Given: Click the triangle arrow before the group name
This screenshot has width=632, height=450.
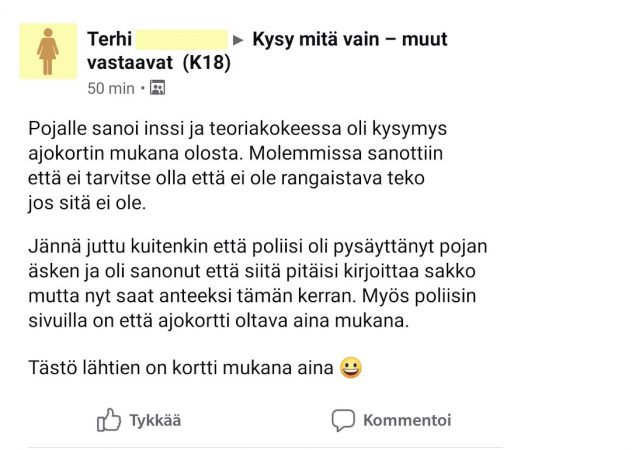Looking at the screenshot, I should pyautogui.click(x=238, y=41).
